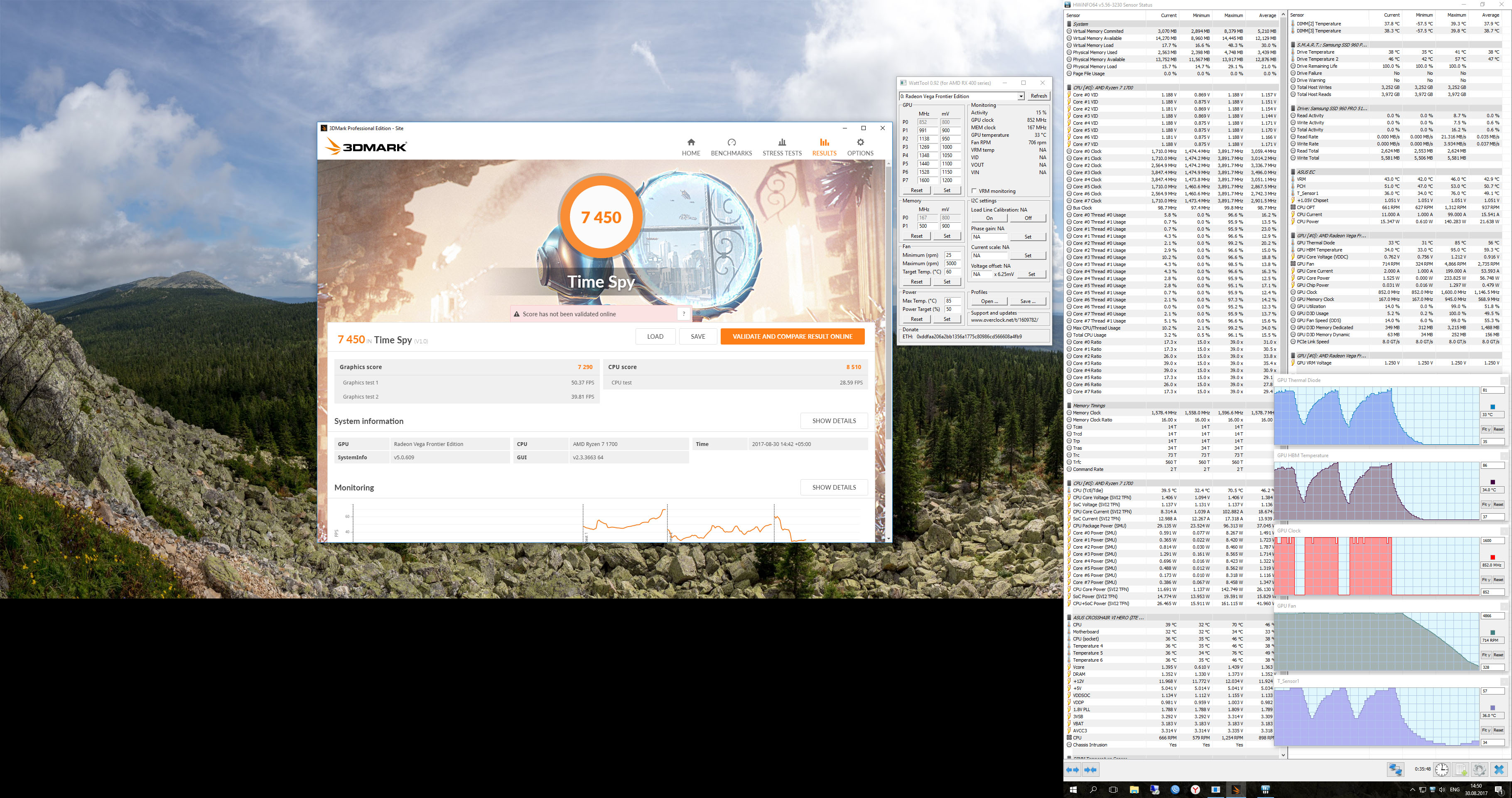Turn Load Line Calibration Off

click(1028, 218)
